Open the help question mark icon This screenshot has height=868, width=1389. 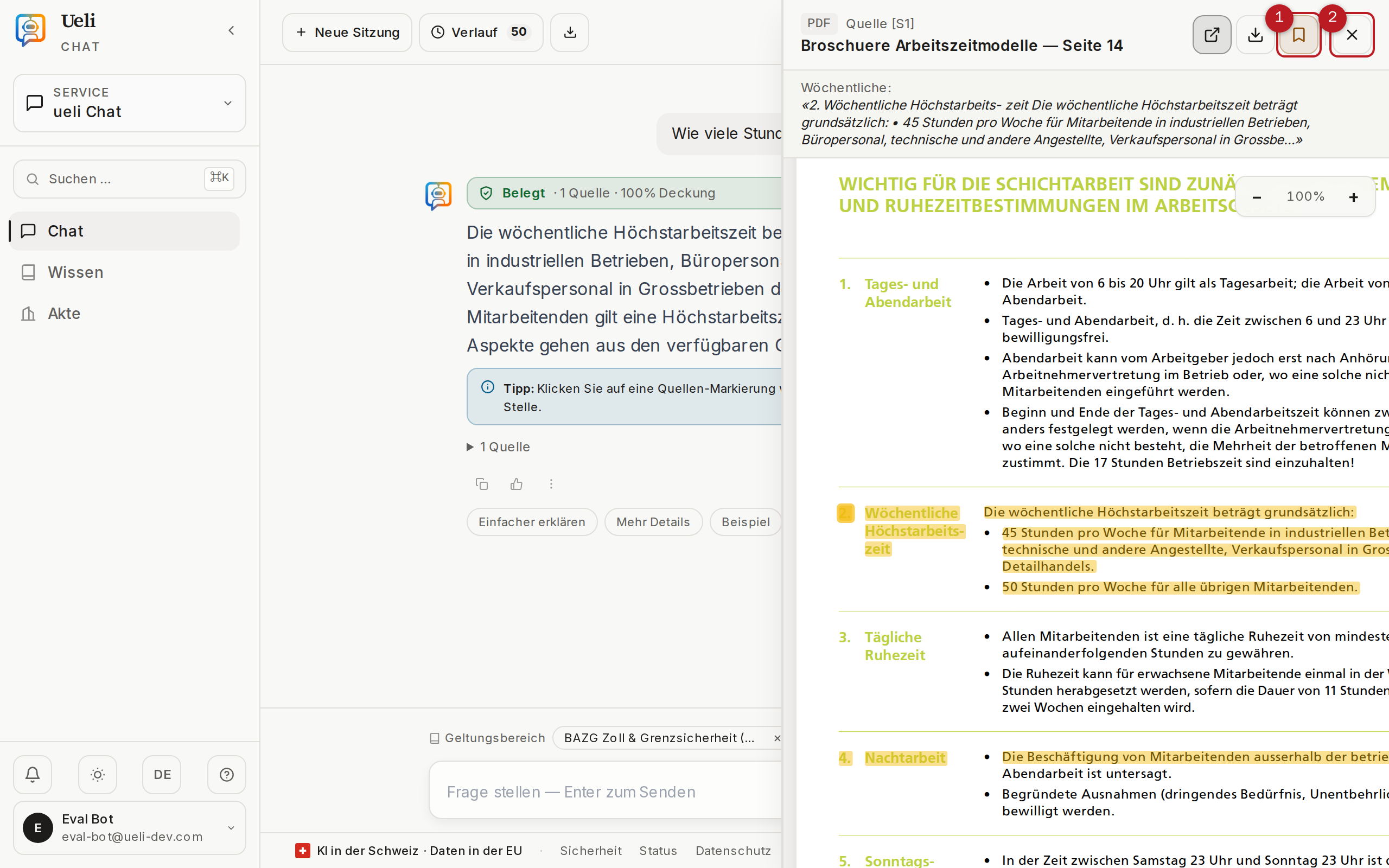click(227, 775)
